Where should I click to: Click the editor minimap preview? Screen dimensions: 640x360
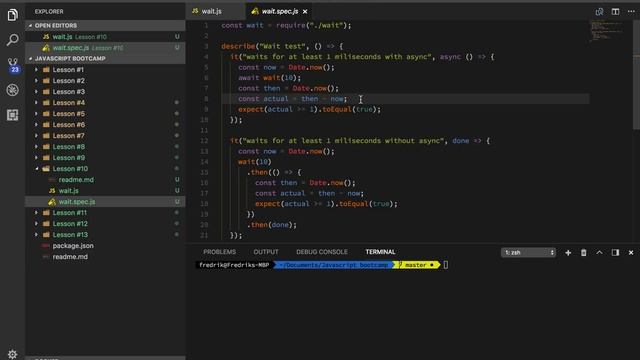[606, 31]
